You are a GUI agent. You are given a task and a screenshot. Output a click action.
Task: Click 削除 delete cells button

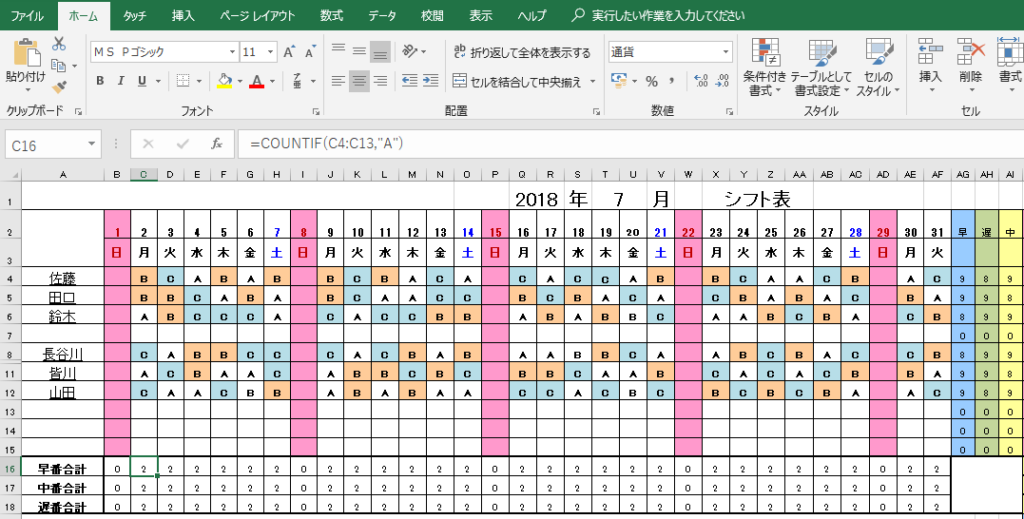click(x=970, y=67)
